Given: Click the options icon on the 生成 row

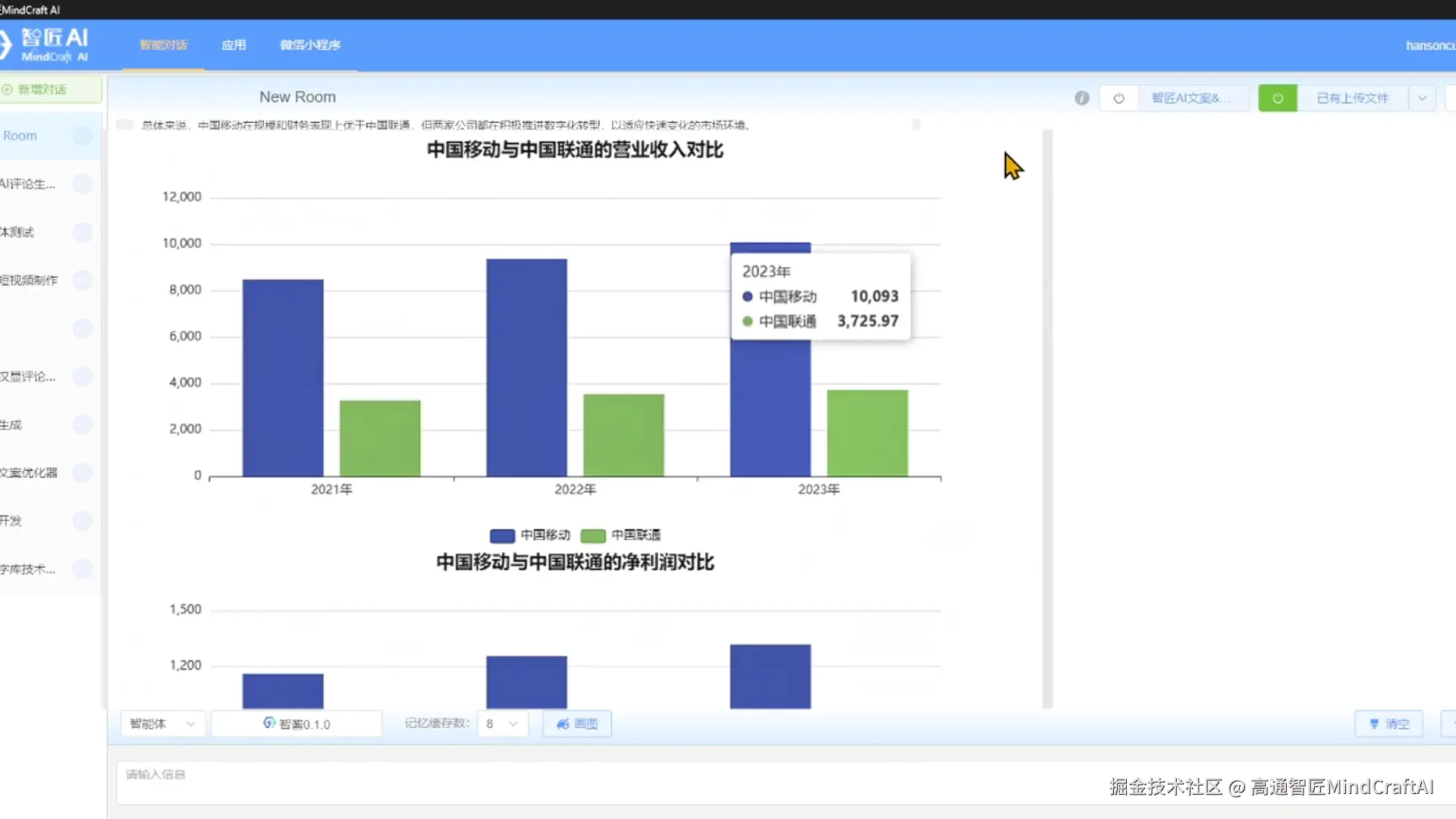Looking at the screenshot, I should [83, 425].
